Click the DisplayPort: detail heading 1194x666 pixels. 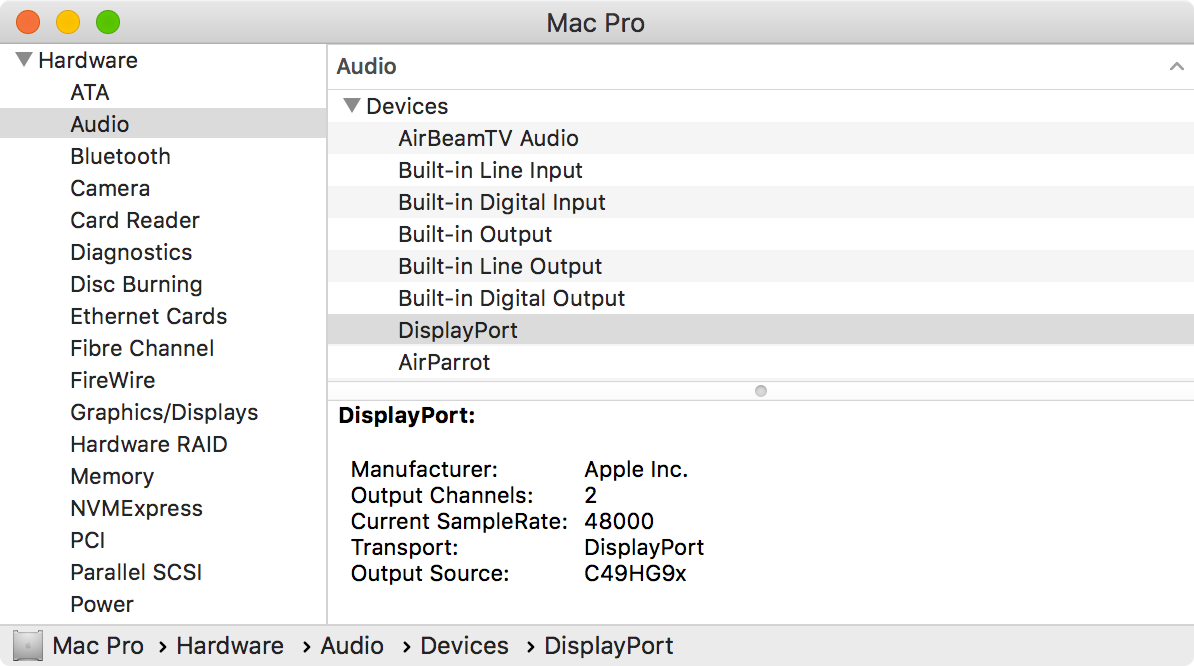pyautogui.click(x=407, y=416)
